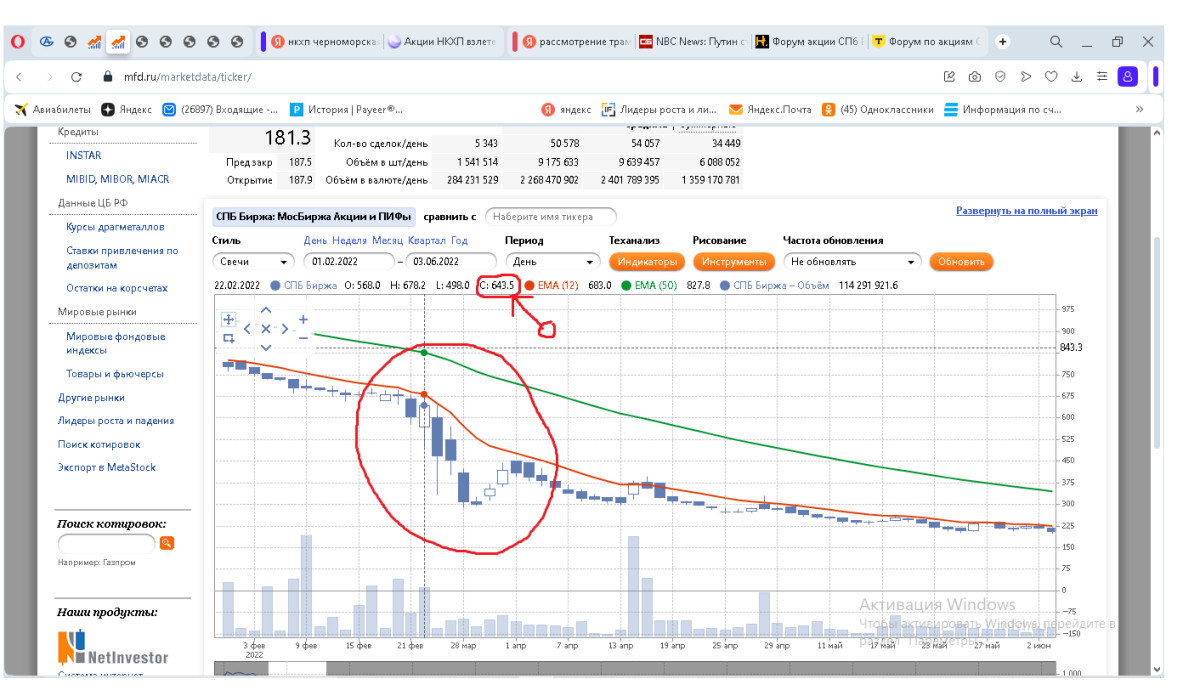Pan chart down with the down chevron
The image size is (1200, 690).
click(266, 347)
